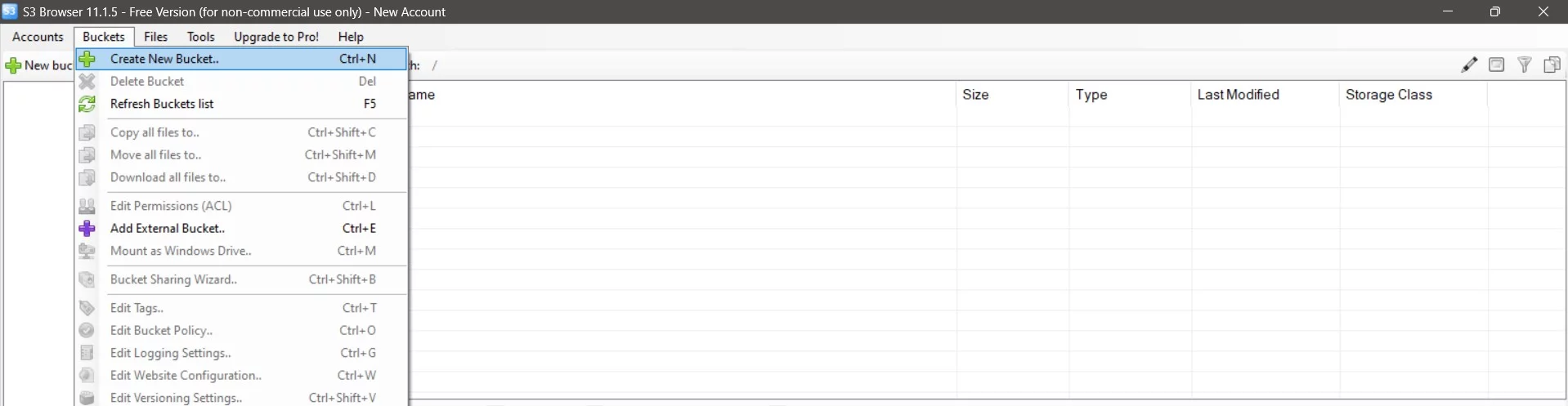
Task: Open the Tools menu
Action: coord(200,37)
